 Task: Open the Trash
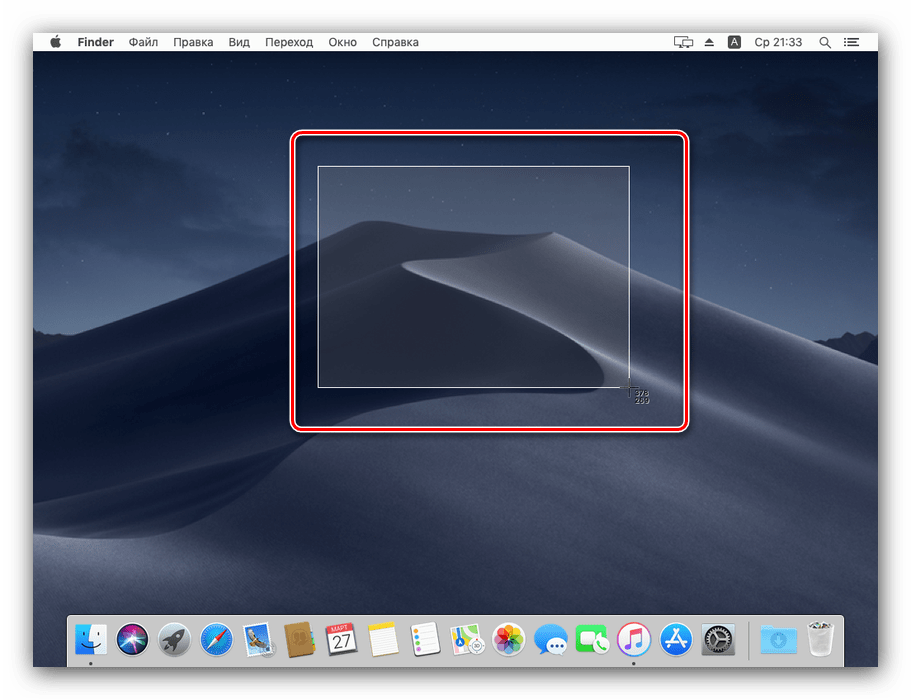click(x=820, y=640)
